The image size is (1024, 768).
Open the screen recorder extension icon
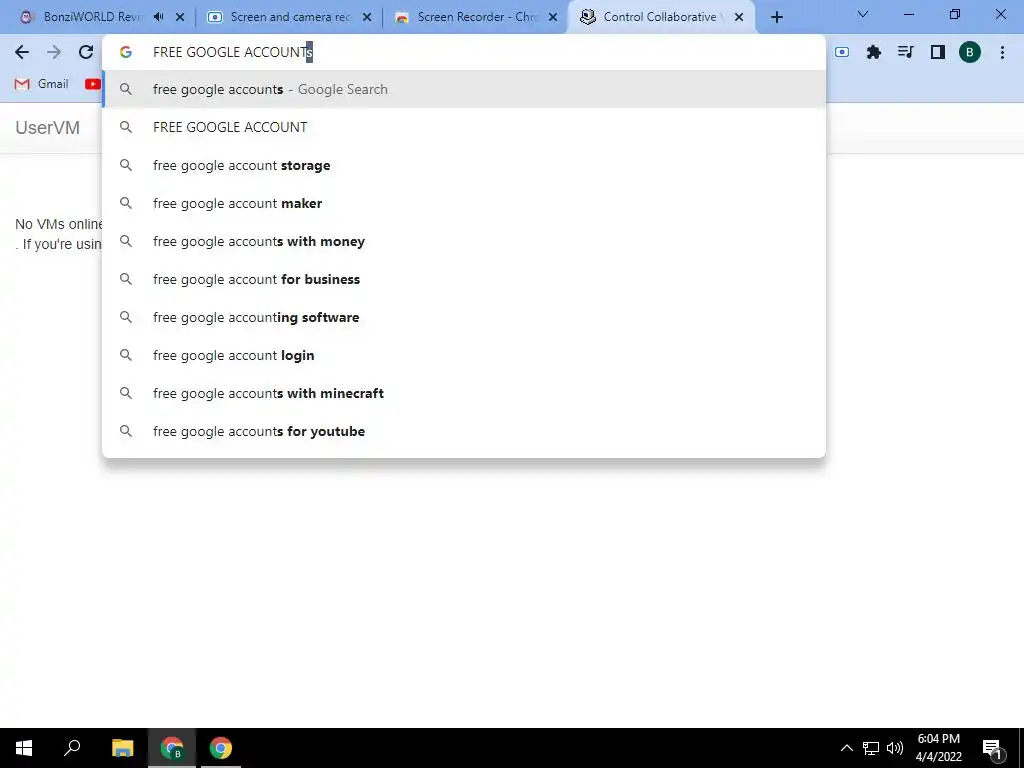coord(842,52)
